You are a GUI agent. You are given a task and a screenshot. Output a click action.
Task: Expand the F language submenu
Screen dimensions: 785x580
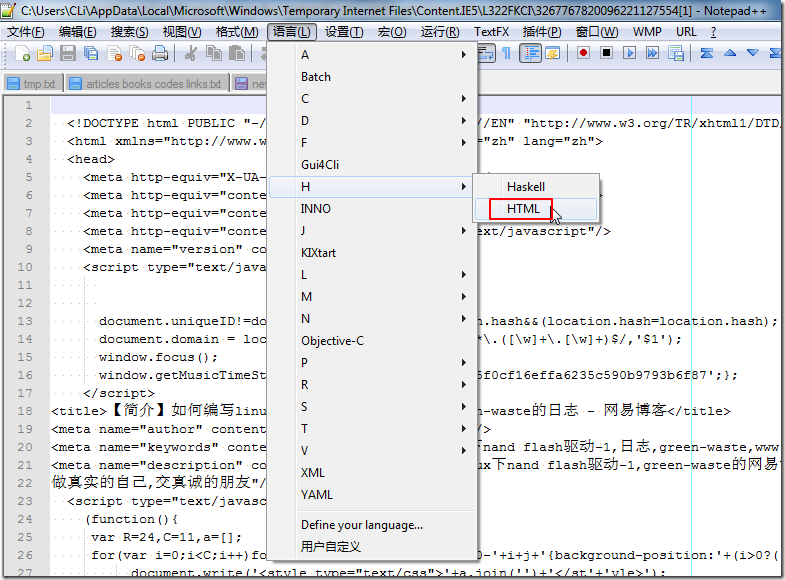371,143
